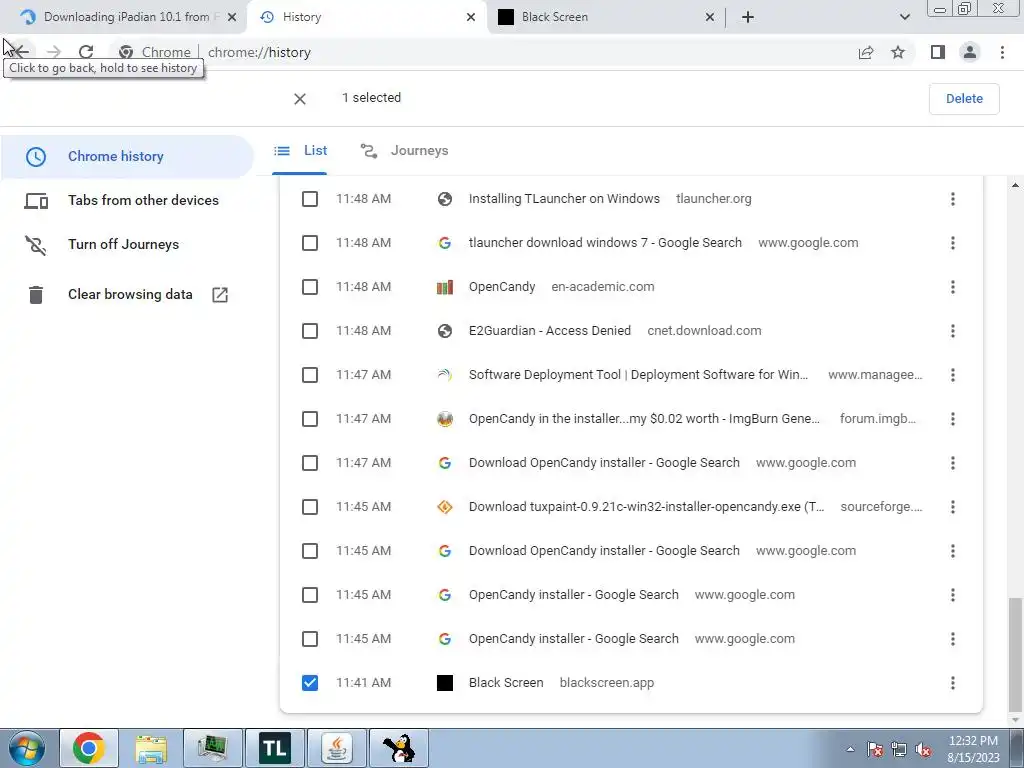This screenshot has height=768, width=1024.
Task: Close the Black Screen tab
Action: 710,17
